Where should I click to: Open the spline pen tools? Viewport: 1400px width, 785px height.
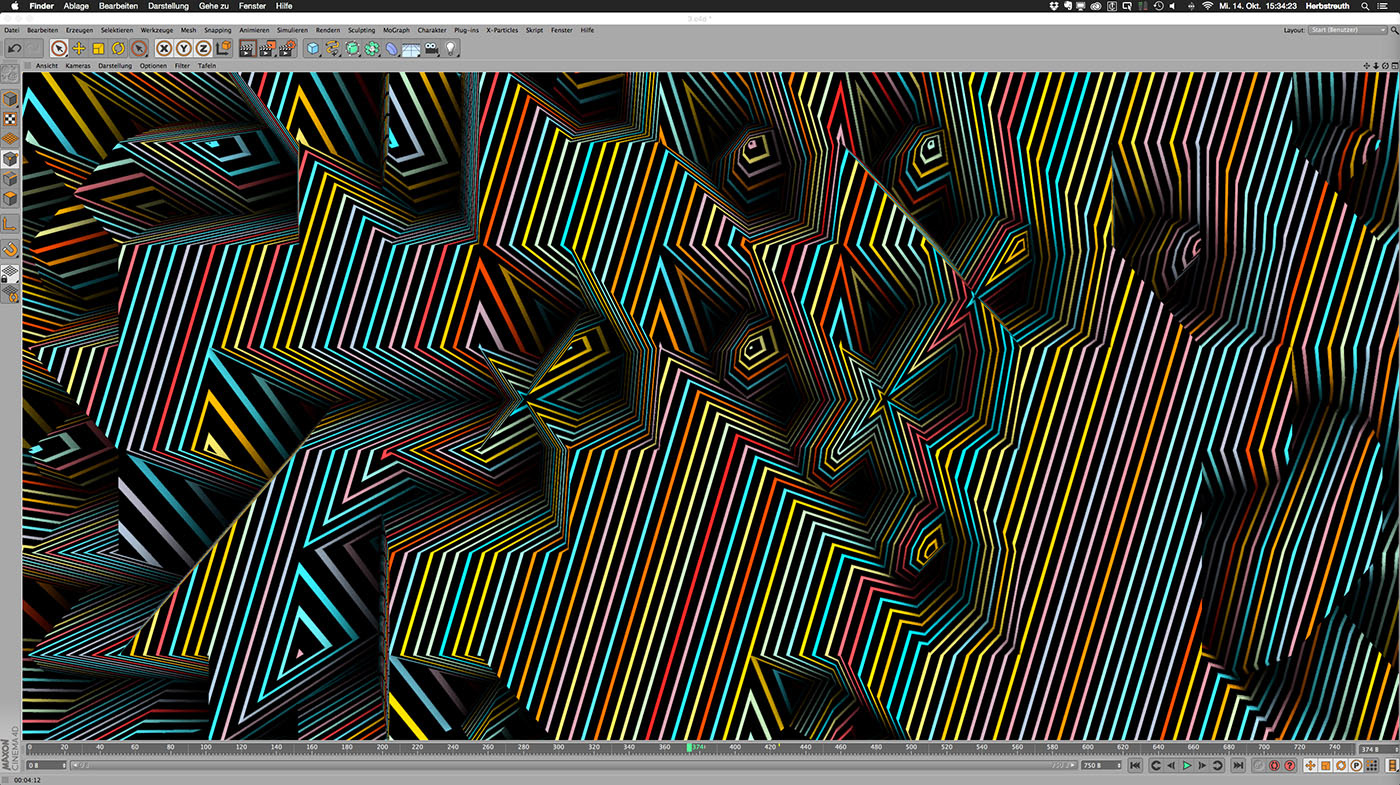332,48
